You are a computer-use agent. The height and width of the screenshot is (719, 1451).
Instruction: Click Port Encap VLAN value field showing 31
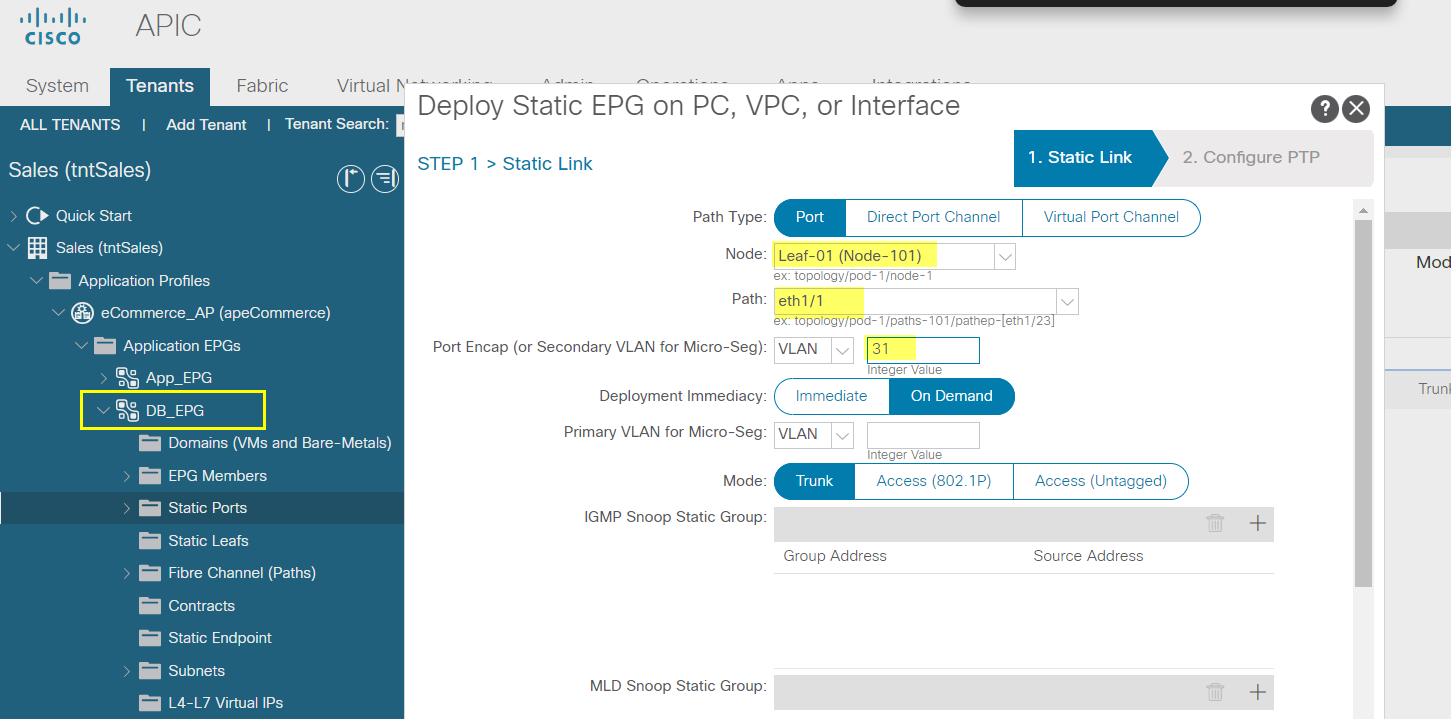923,350
